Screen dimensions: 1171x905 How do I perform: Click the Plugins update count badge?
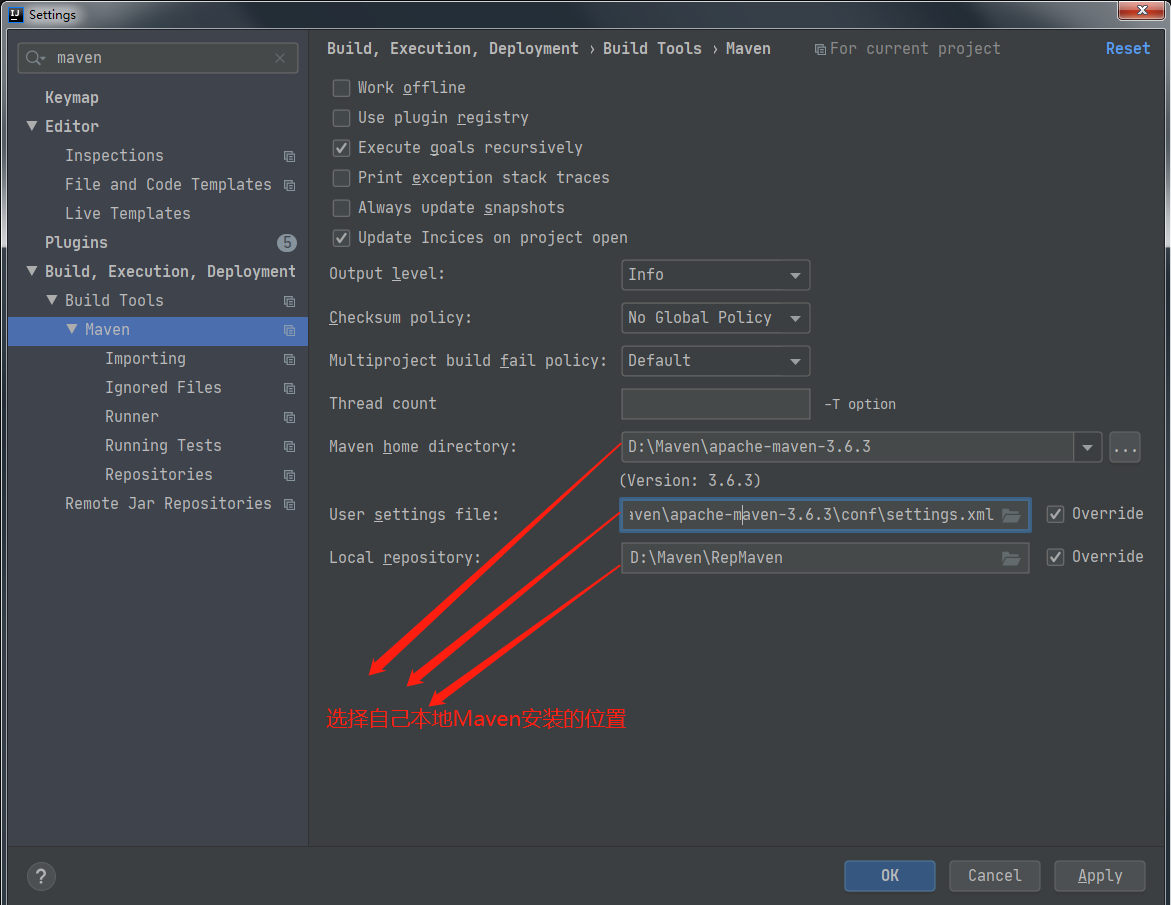pyautogui.click(x=287, y=243)
